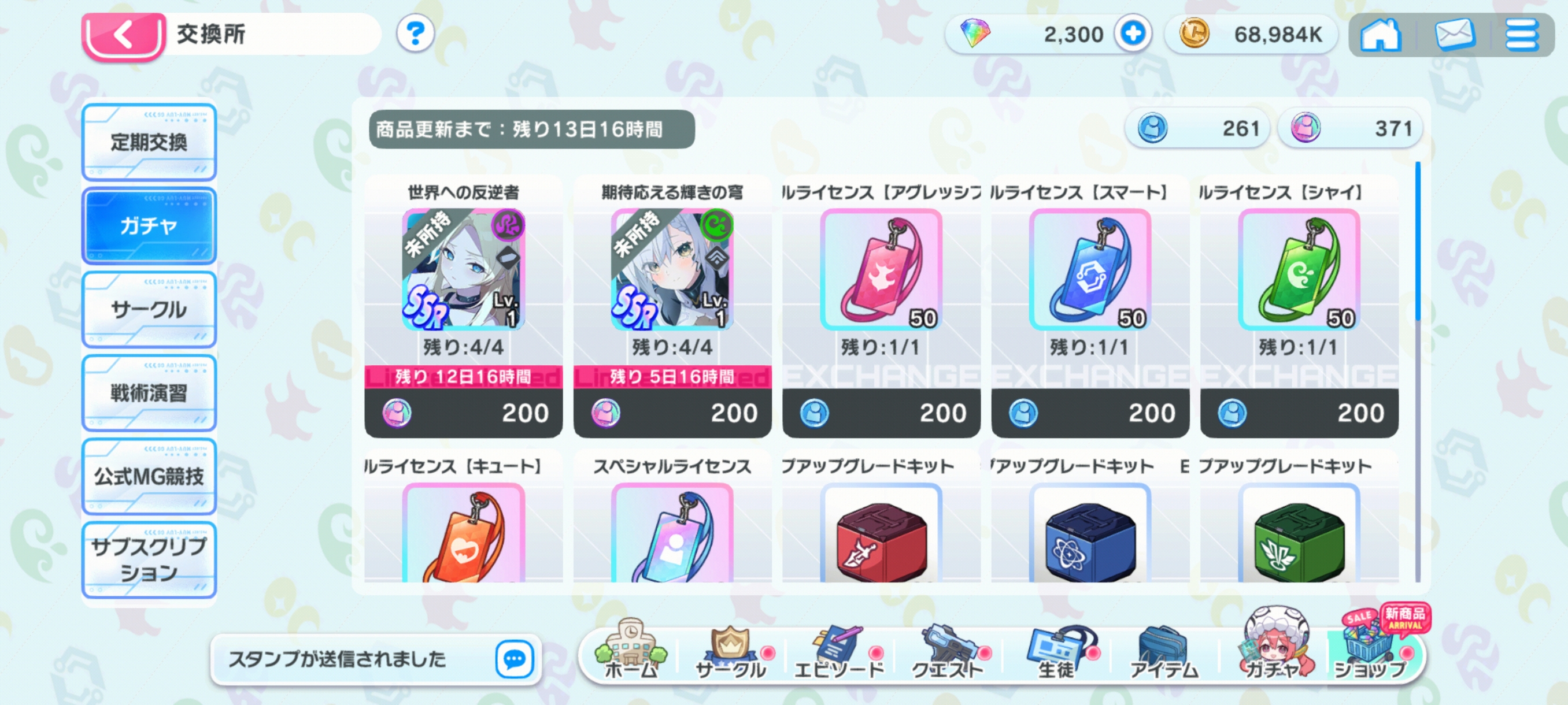Screen dimensions: 1568x705
Task: Switch to サークル exchange tab
Action: [x=149, y=310]
